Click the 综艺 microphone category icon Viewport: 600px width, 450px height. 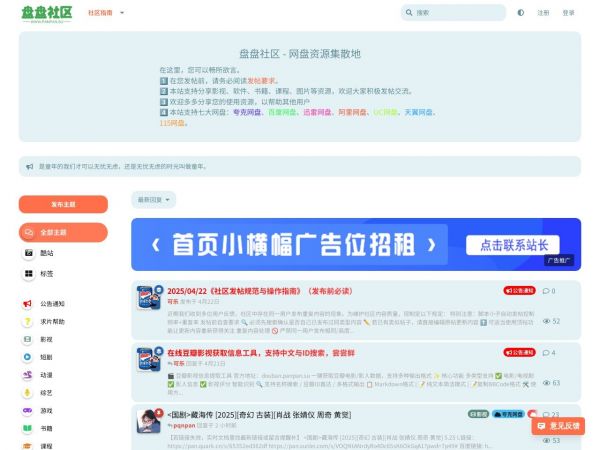click(x=28, y=393)
